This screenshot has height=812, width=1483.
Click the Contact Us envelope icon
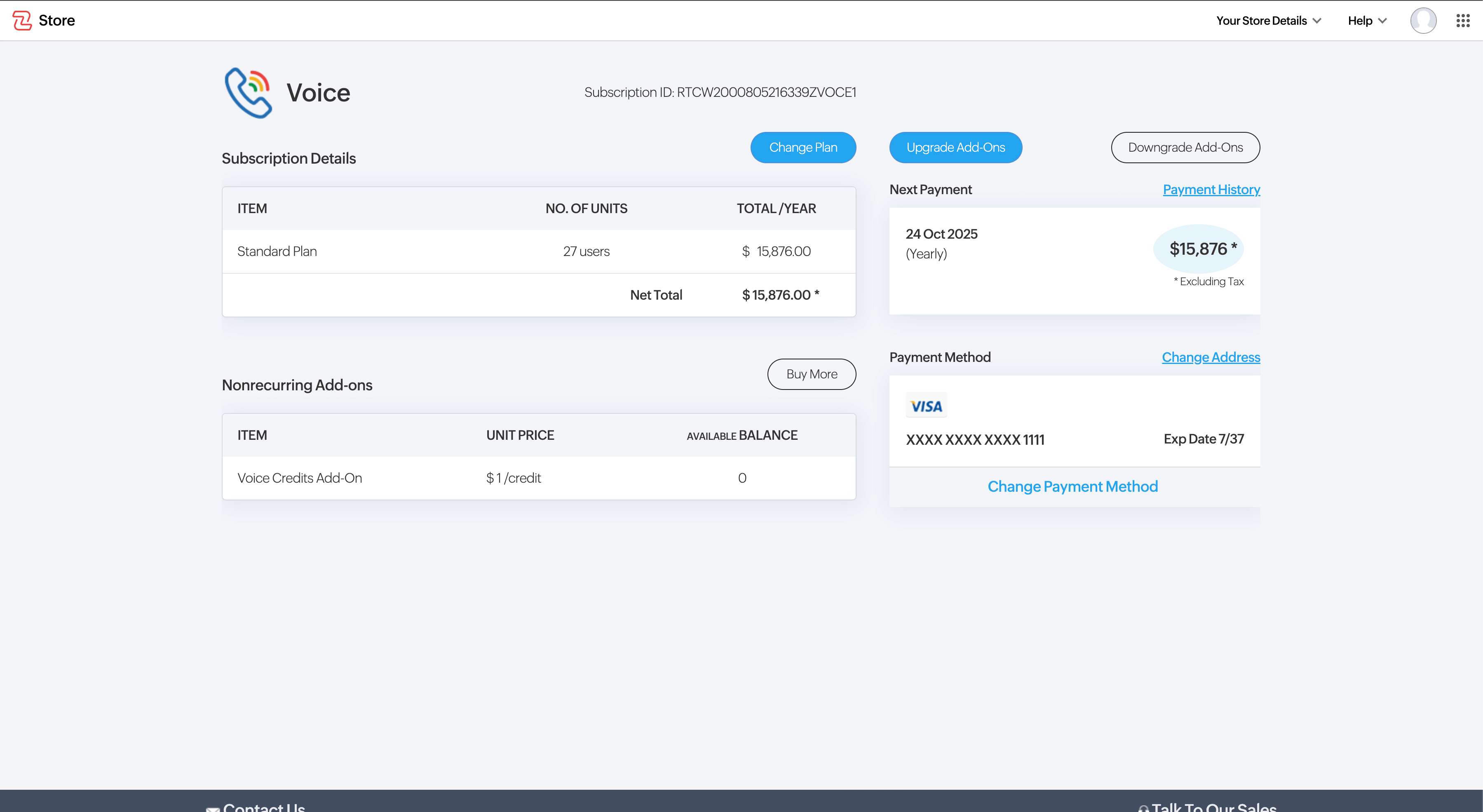click(212, 808)
